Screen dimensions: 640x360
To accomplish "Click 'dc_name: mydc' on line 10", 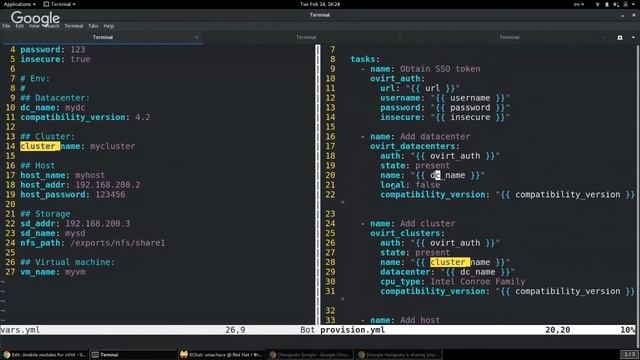I will coord(53,108).
